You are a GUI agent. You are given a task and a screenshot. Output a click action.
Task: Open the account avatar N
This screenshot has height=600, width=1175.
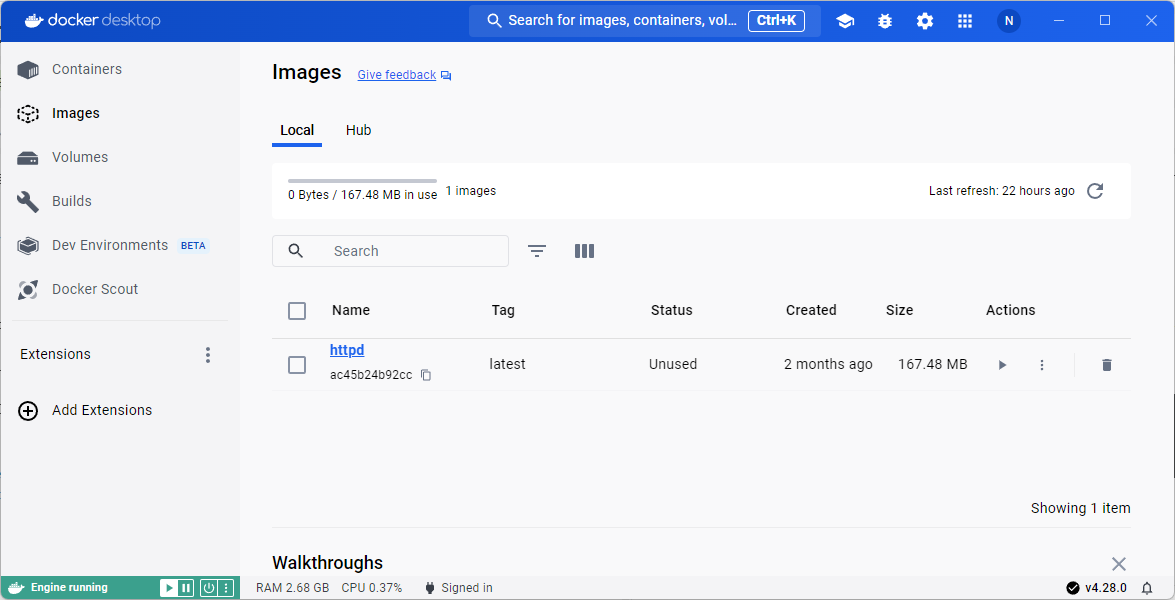pyautogui.click(x=1009, y=21)
